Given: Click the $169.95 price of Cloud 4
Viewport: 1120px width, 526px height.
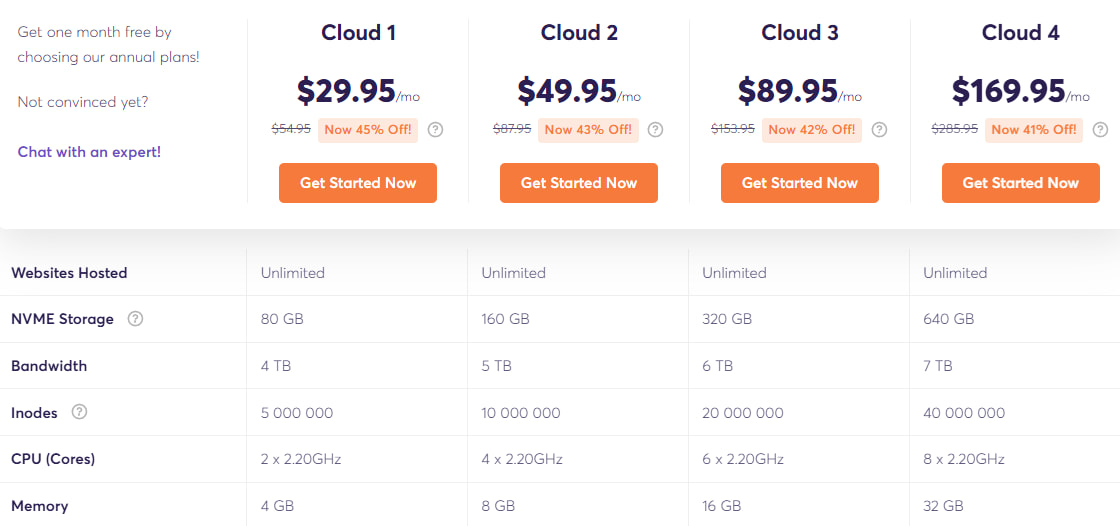Looking at the screenshot, I should coord(1008,91).
